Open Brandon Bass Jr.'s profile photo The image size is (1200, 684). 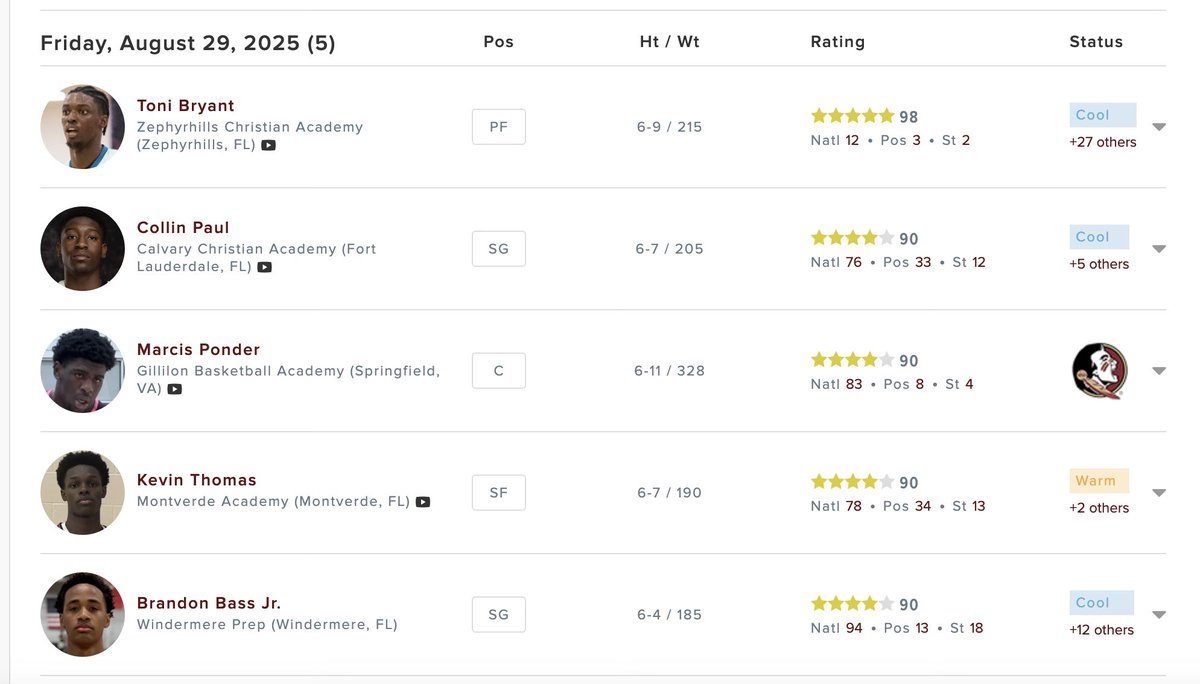(83, 615)
